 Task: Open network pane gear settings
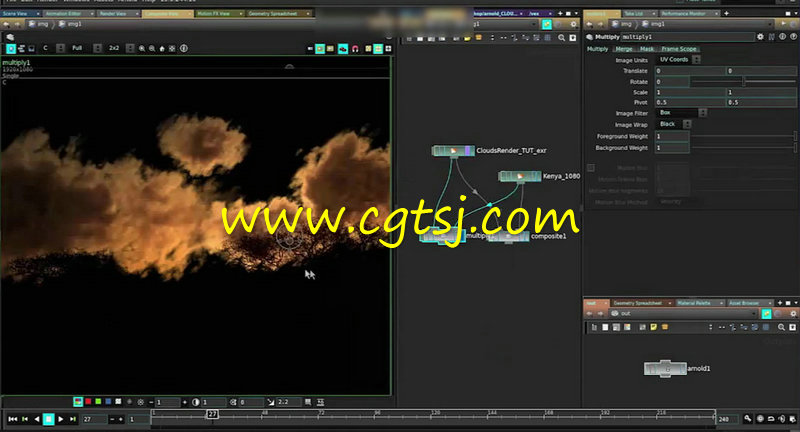click(573, 24)
